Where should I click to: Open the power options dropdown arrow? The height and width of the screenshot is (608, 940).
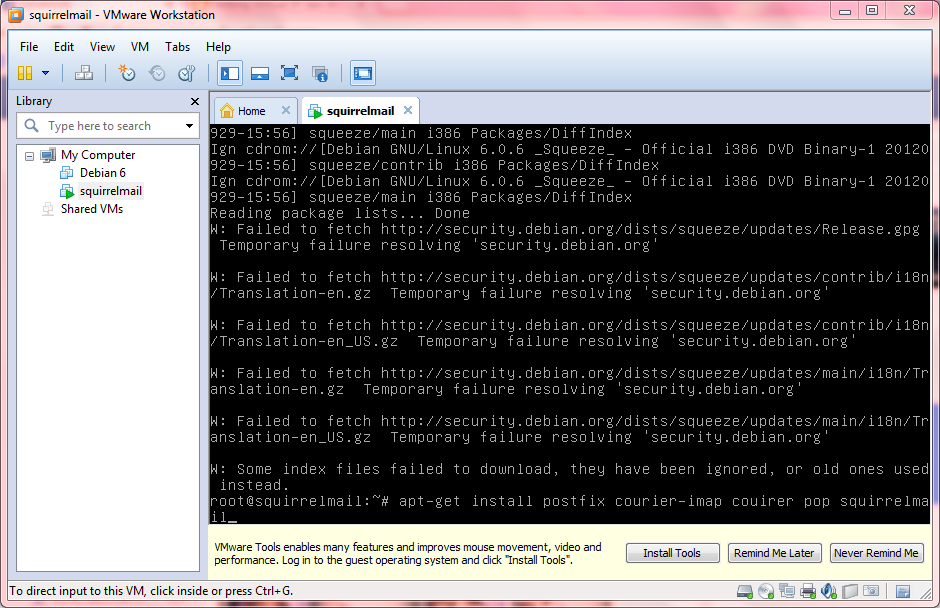tap(46, 73)
